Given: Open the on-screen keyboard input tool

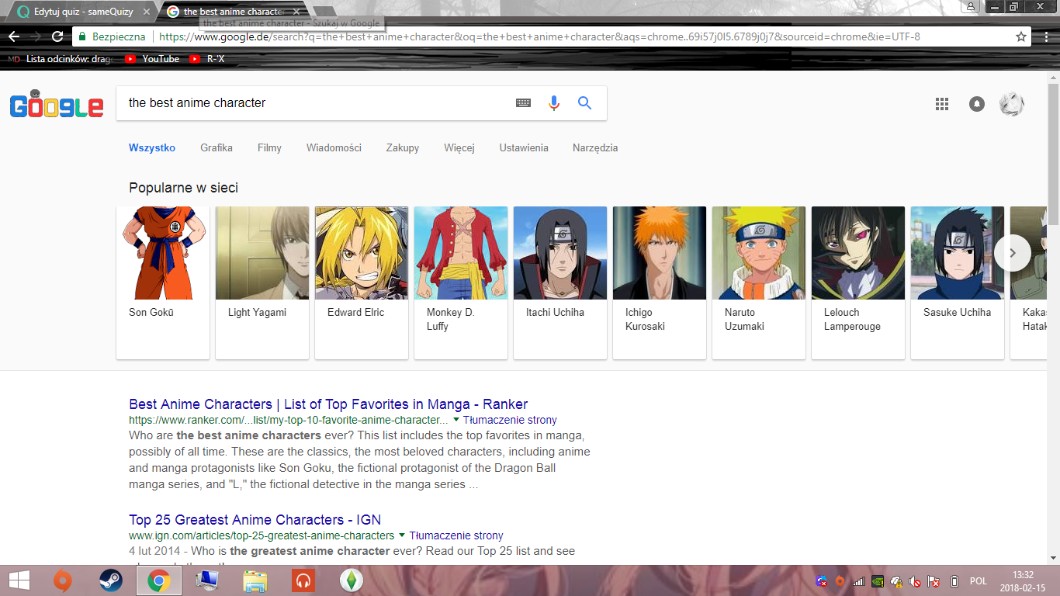Looking at the screenshot, I should 523,103.
